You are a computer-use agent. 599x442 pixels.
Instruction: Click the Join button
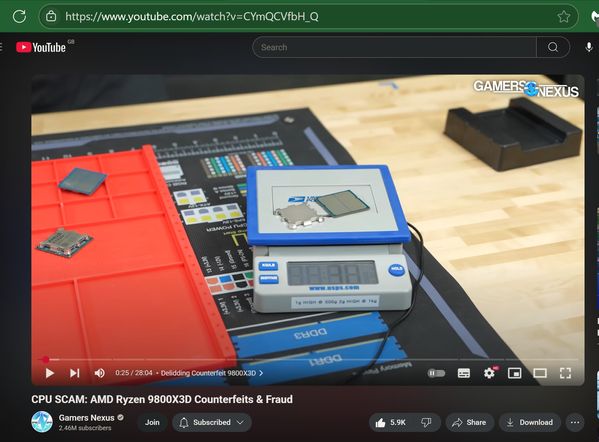point(152,422)
